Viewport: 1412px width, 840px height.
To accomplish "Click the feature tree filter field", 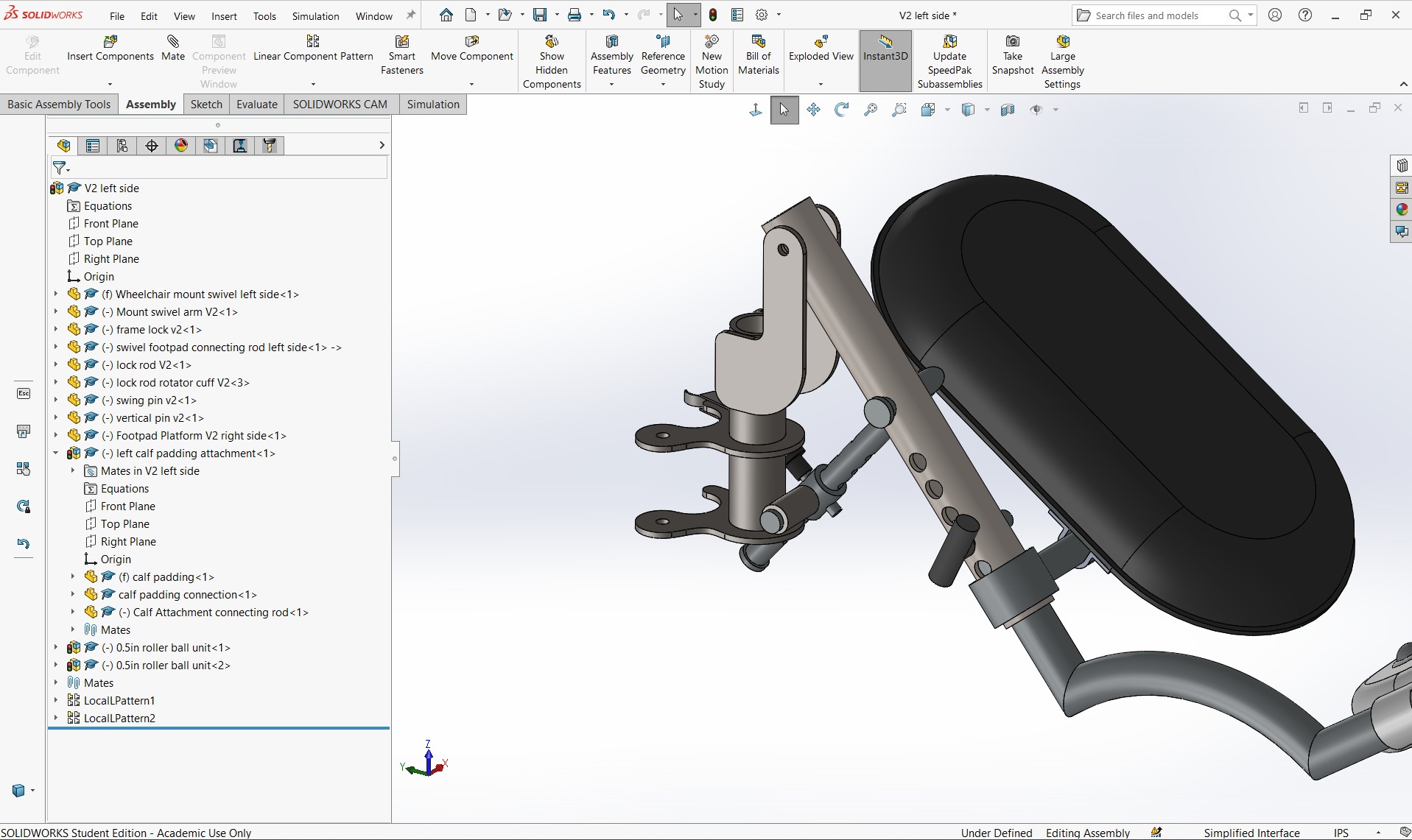I will [219, 168].
